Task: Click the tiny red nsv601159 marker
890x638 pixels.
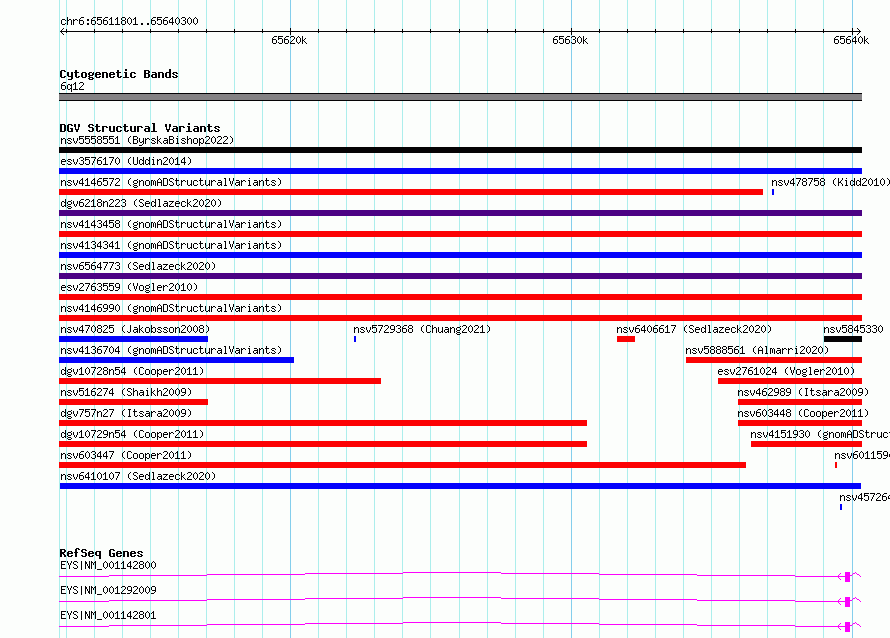Action: click(836, 465)
